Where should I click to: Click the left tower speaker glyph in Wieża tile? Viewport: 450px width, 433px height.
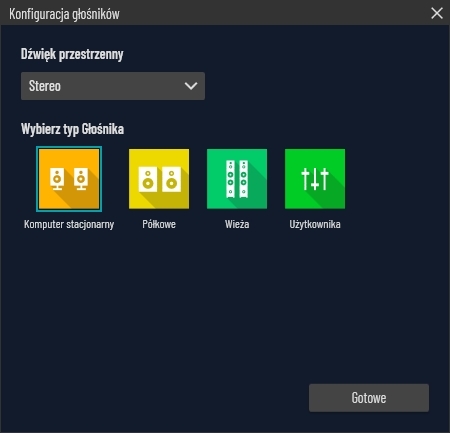coord(230,179)
